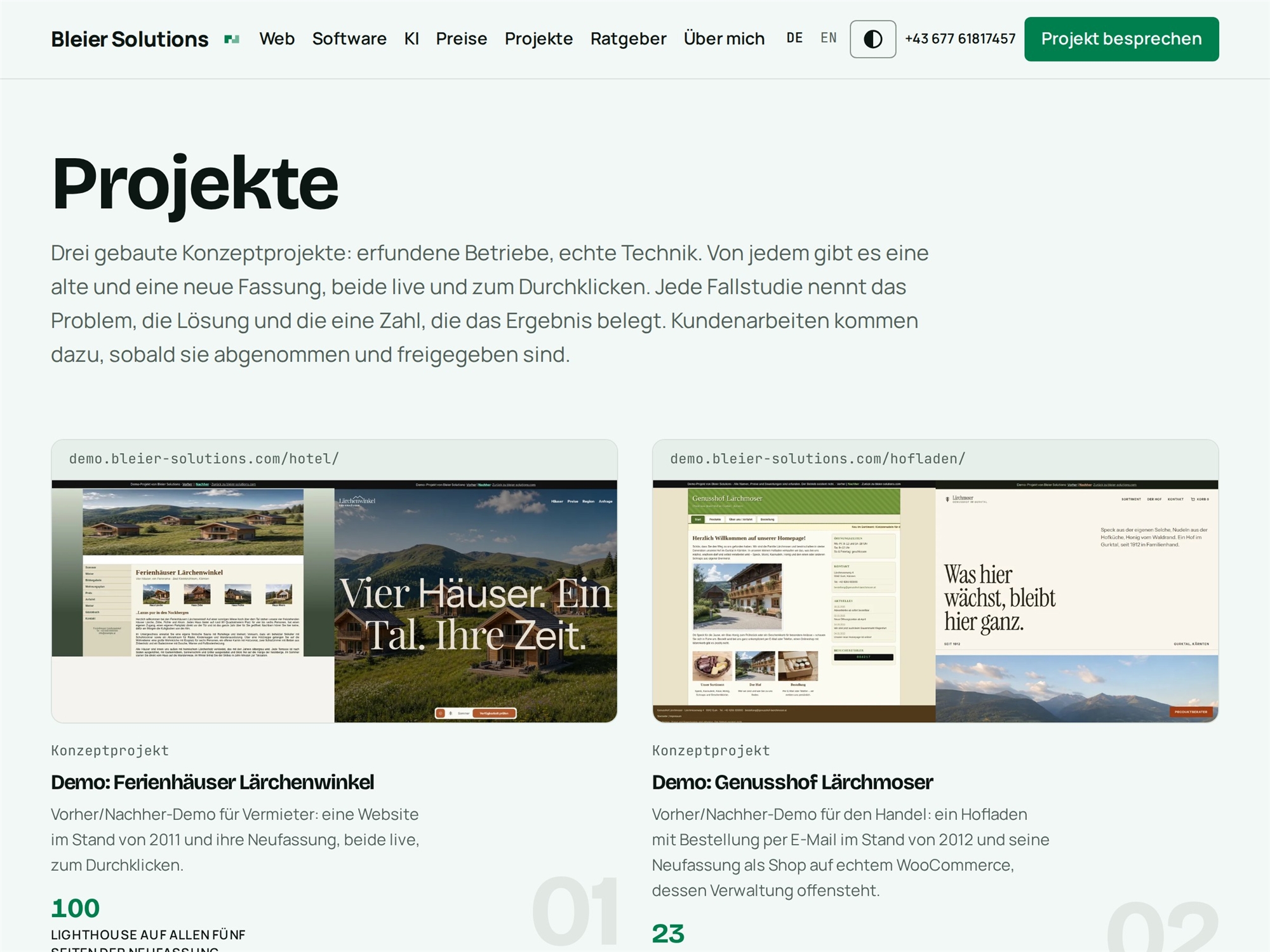Click the Konzeptprojekt label above Lärchenwinkel
Screen dimensions: 1270x952
point(110,751)
